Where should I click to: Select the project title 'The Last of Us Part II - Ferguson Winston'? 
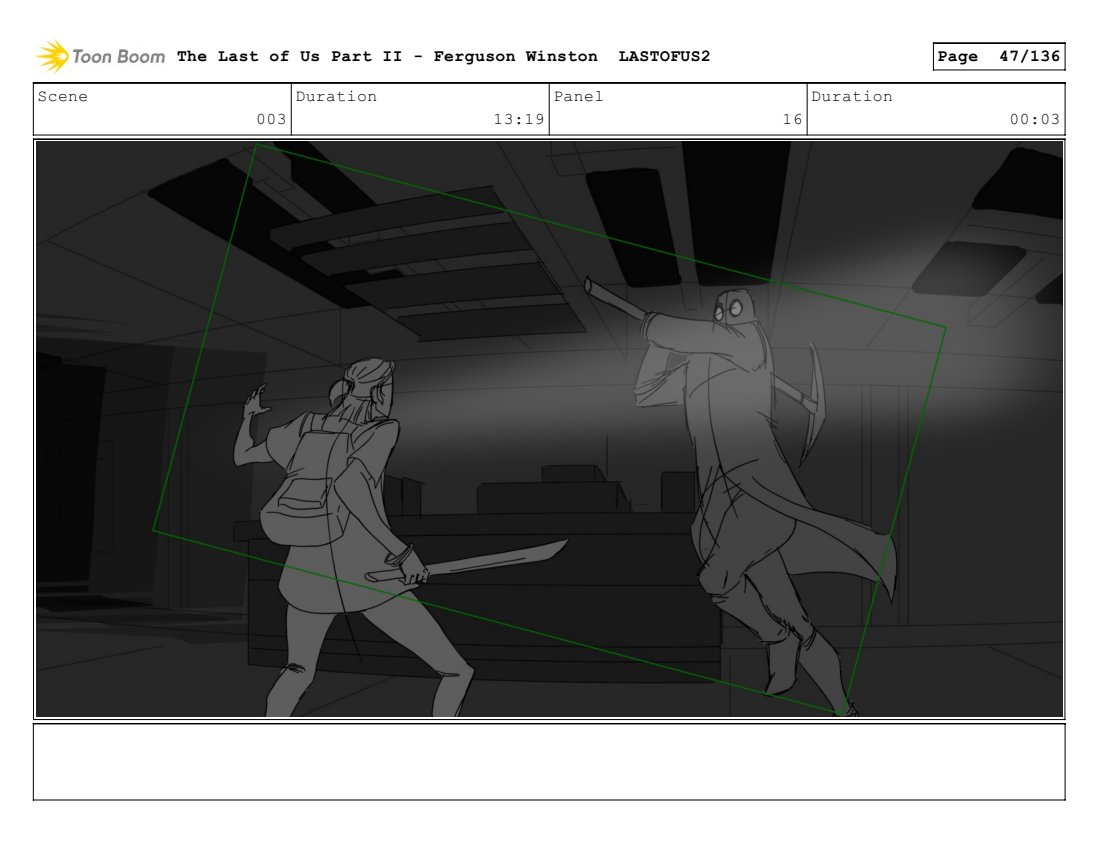tap(387, 56)
